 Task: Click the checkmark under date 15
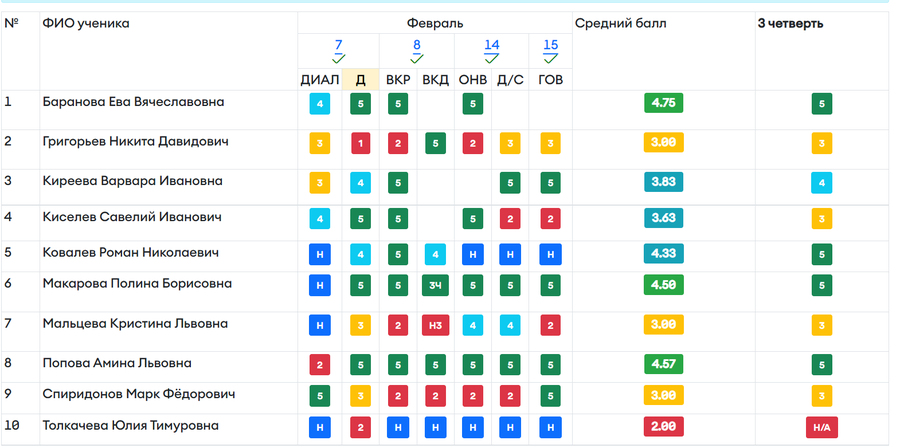coord(550,59)
